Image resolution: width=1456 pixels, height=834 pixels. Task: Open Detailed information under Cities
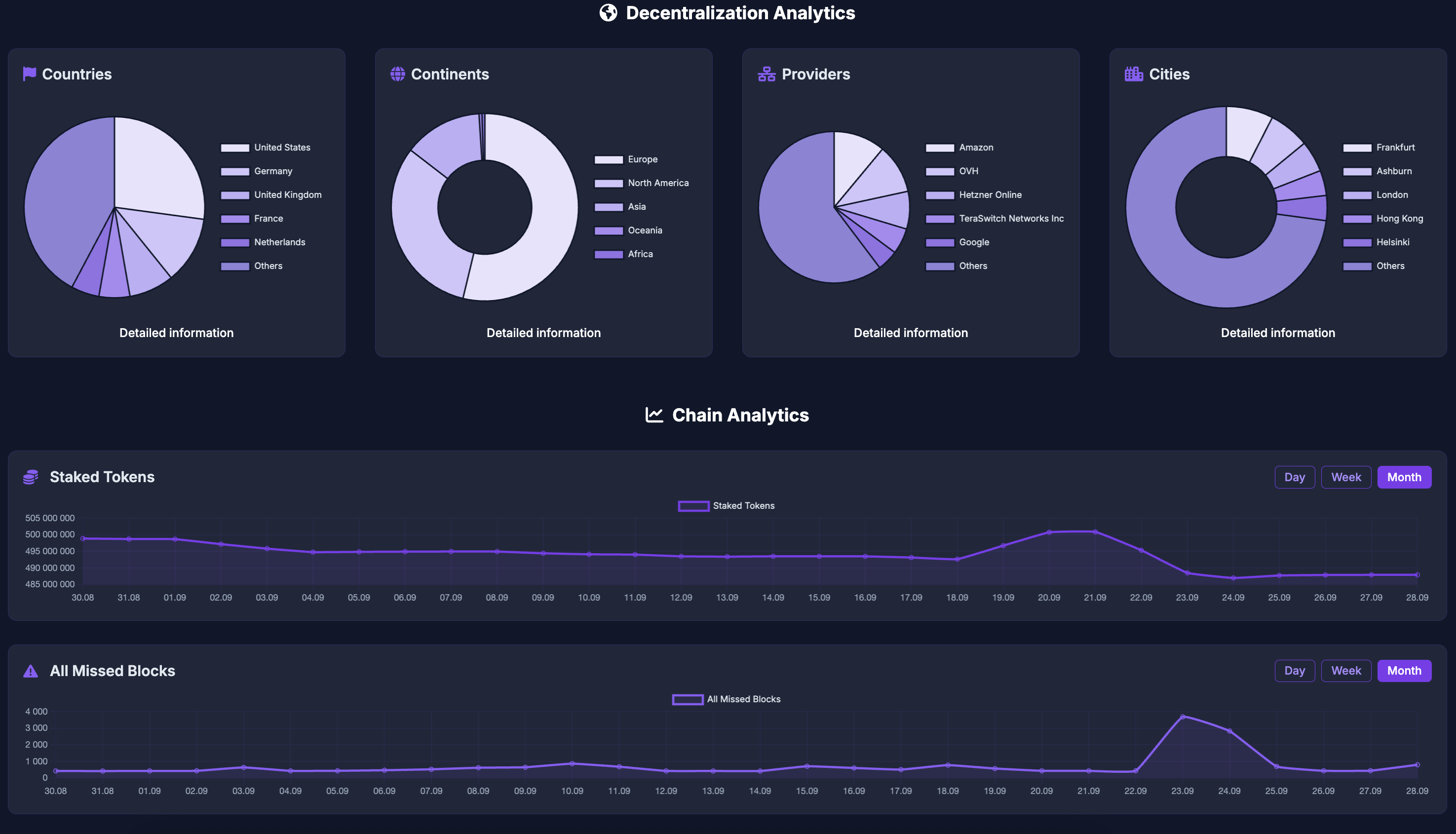[x=1278, y=333]
